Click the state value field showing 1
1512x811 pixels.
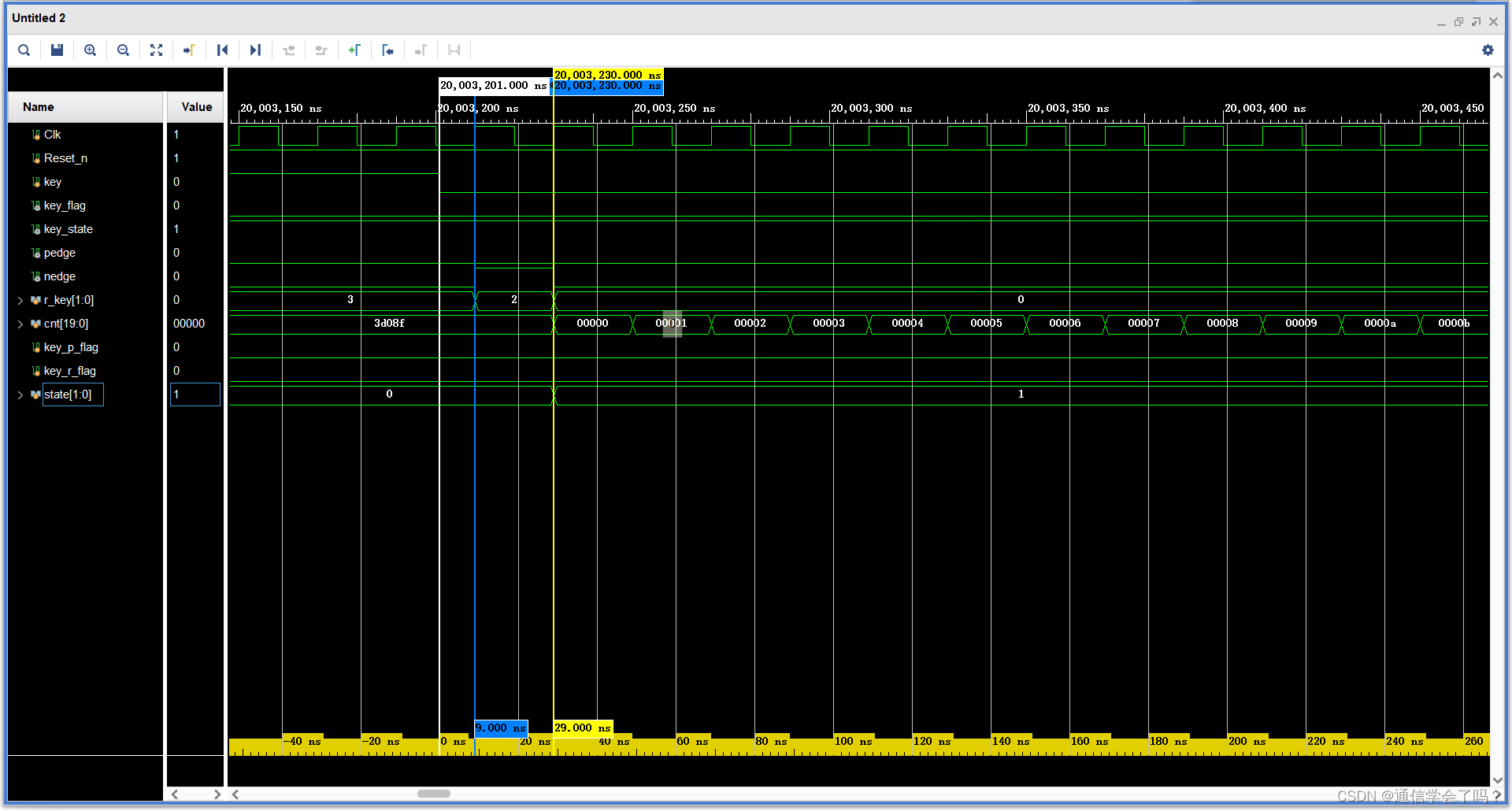click(x=195, y=394)
